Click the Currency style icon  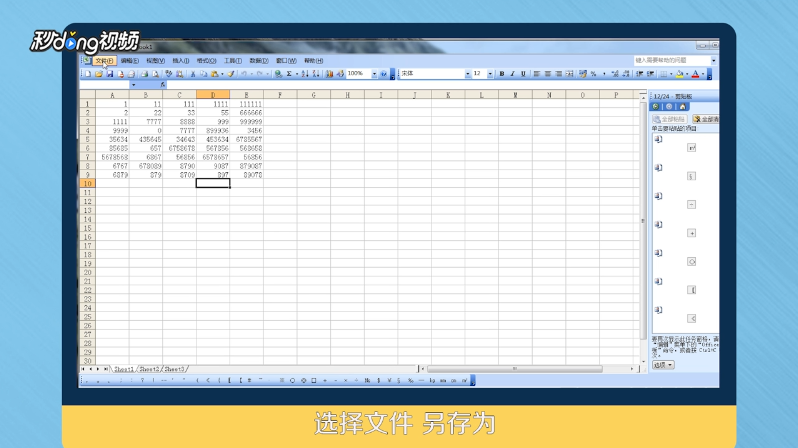[582, 74]
